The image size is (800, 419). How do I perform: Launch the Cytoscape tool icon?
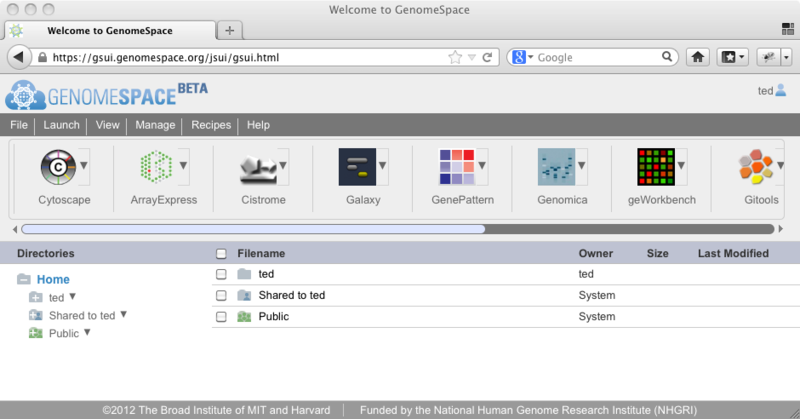pyautogui.click(x=57, y=167)
